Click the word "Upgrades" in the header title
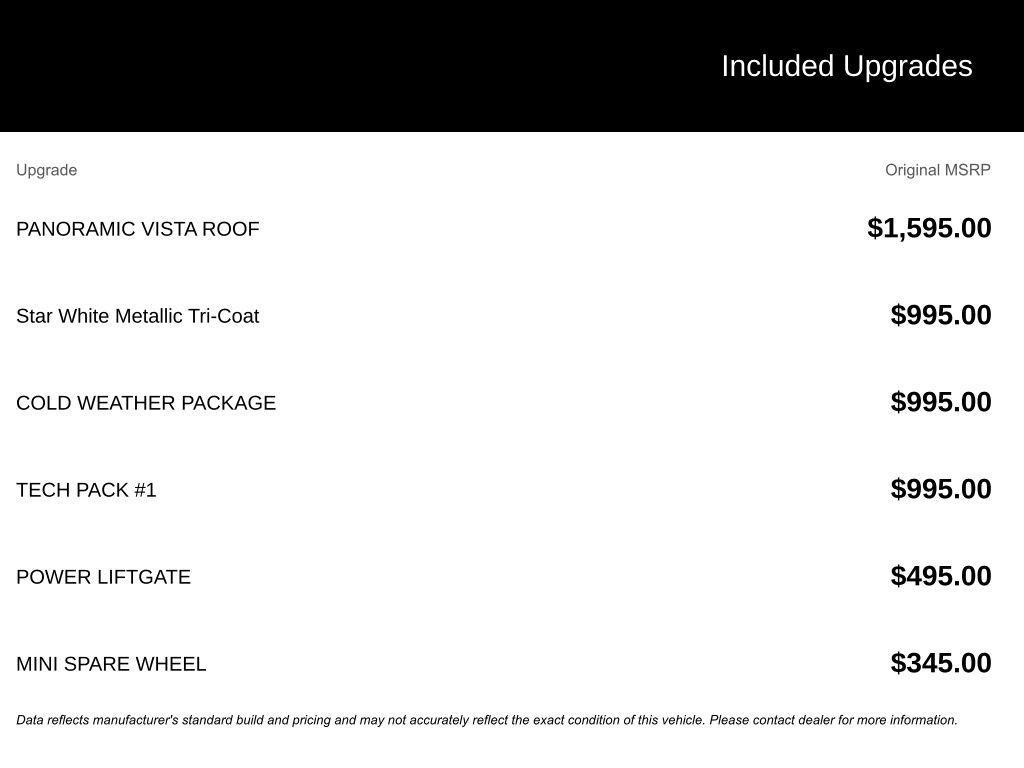The image size is (1024, 768). [908, 66]
